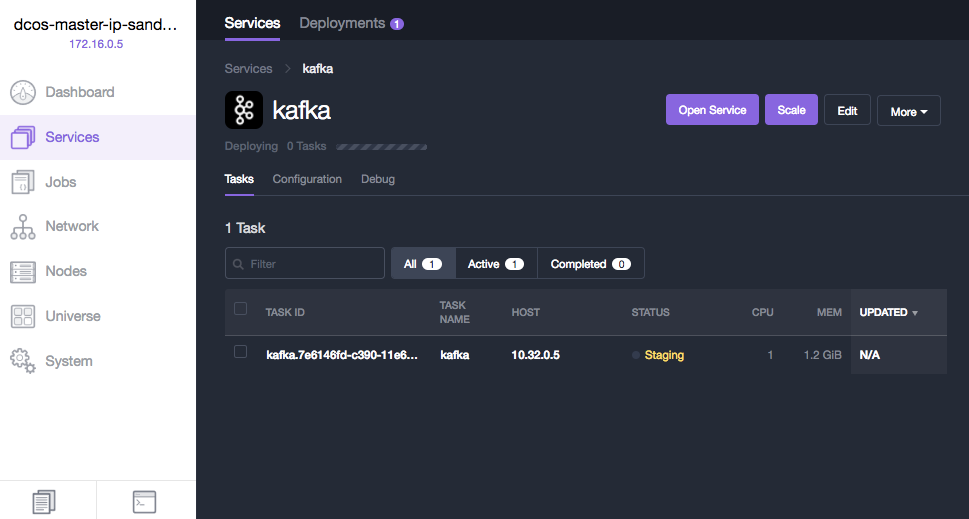The height and width of the screenshot is (519, 969).
Task: Open task kafka.7e6146fd-c390-11e6 link
Action: tap(342, 355)
